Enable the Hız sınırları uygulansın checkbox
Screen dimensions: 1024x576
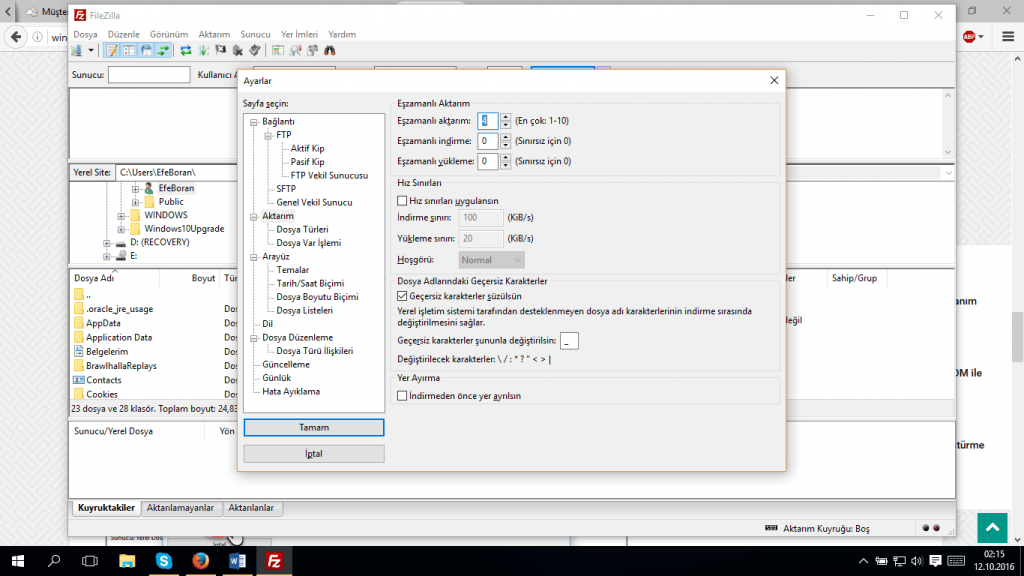point(402,201)
